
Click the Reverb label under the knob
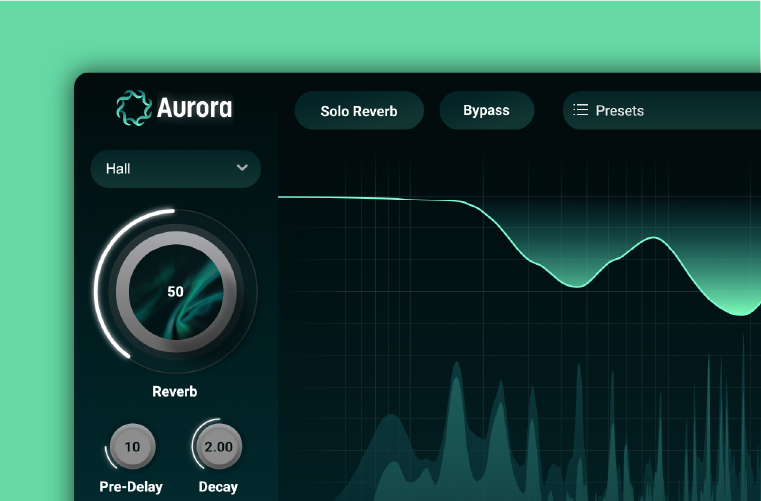coord(174,391)
